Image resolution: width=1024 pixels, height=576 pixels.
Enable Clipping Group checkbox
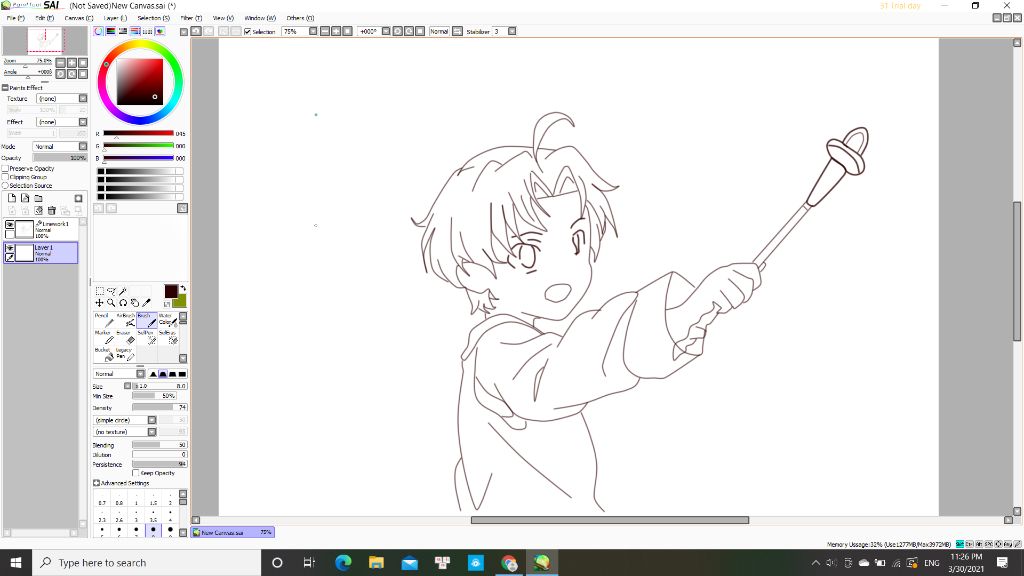click(x=5, y=177)
